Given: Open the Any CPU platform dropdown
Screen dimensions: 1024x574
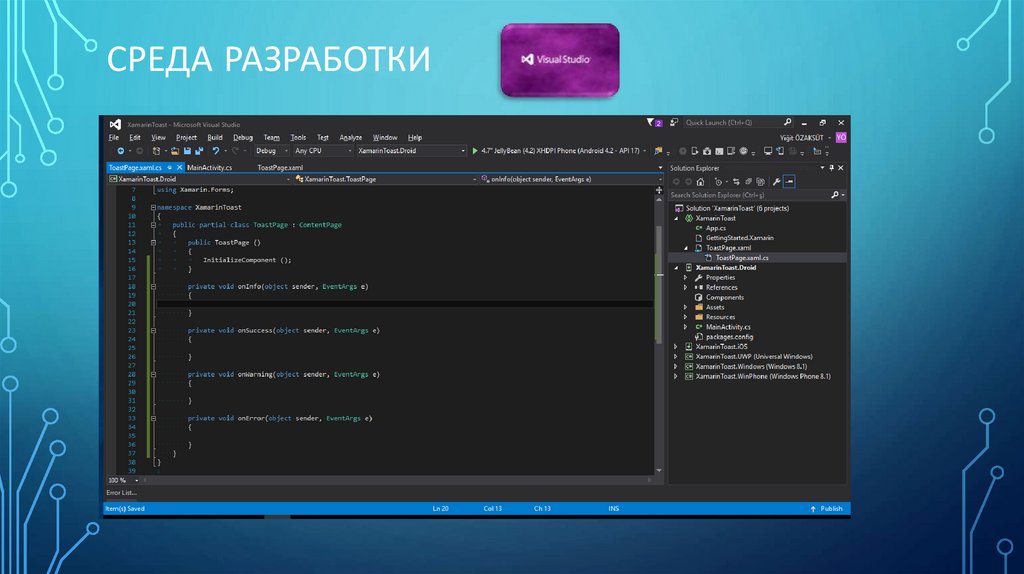Looking at the screenshot, I should coord(323,151).
